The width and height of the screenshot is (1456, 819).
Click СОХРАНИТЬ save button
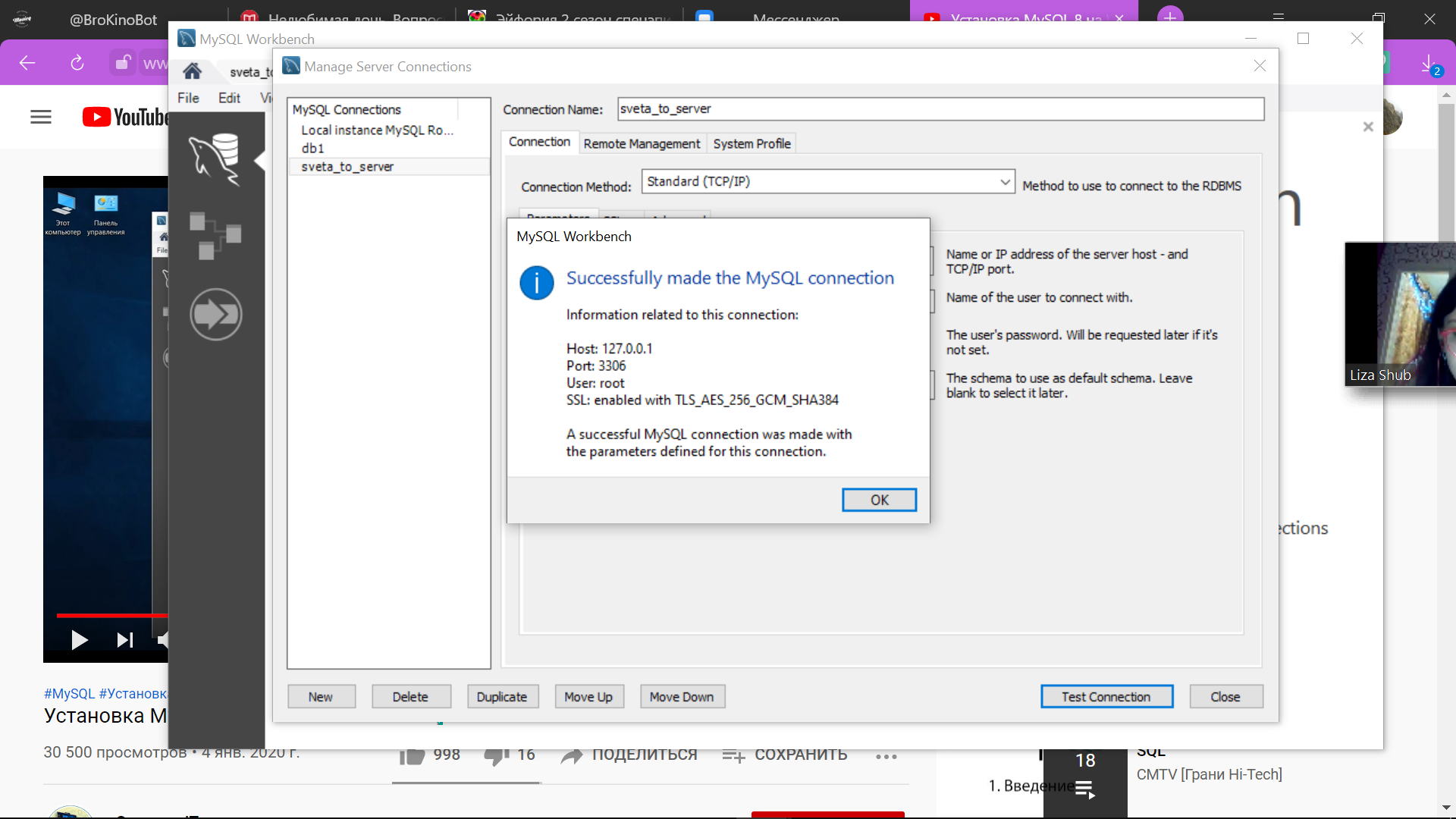784,755
